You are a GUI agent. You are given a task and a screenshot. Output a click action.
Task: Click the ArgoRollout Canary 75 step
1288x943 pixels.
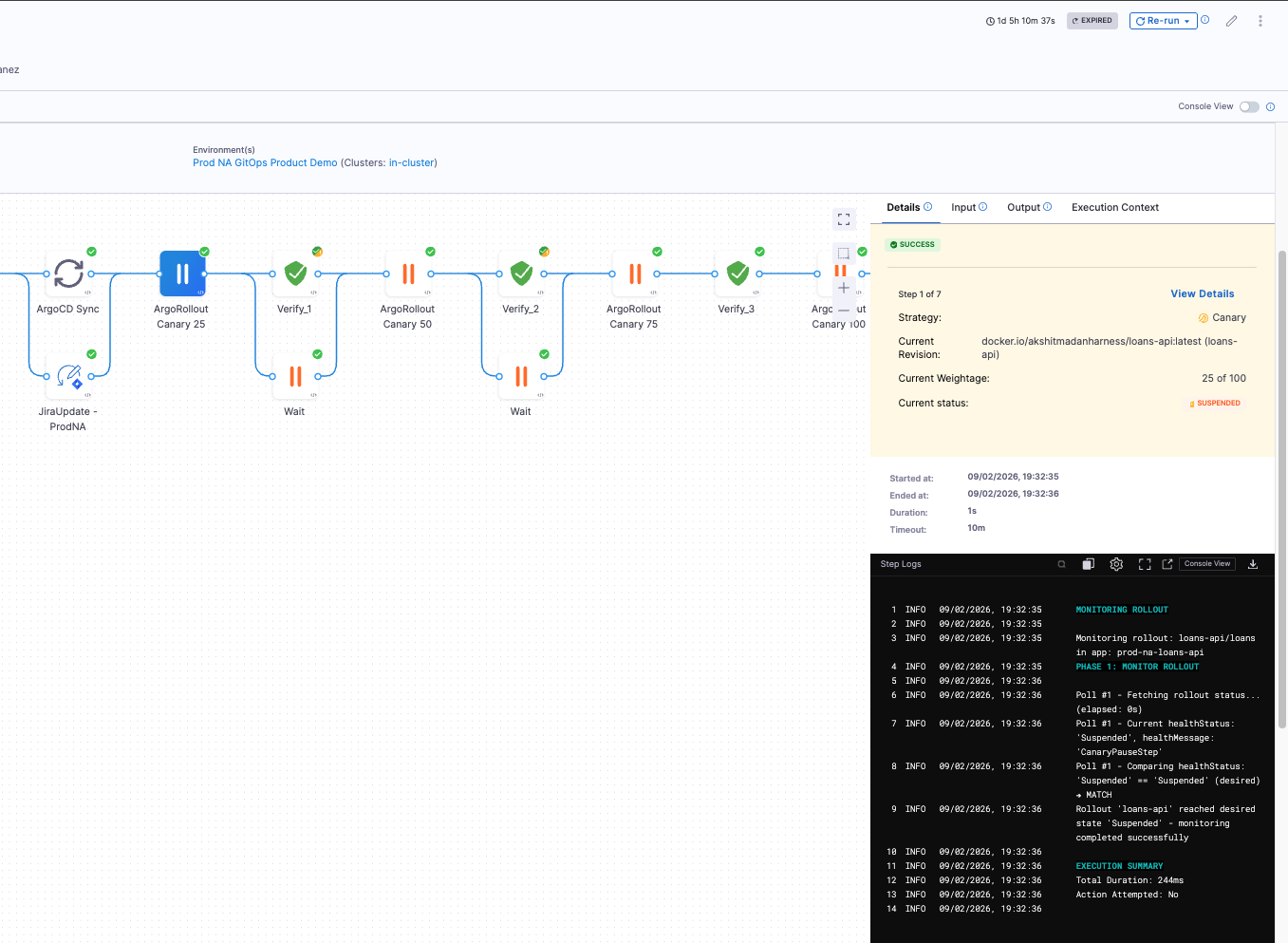pyautogui.click(x=634, y=273)
